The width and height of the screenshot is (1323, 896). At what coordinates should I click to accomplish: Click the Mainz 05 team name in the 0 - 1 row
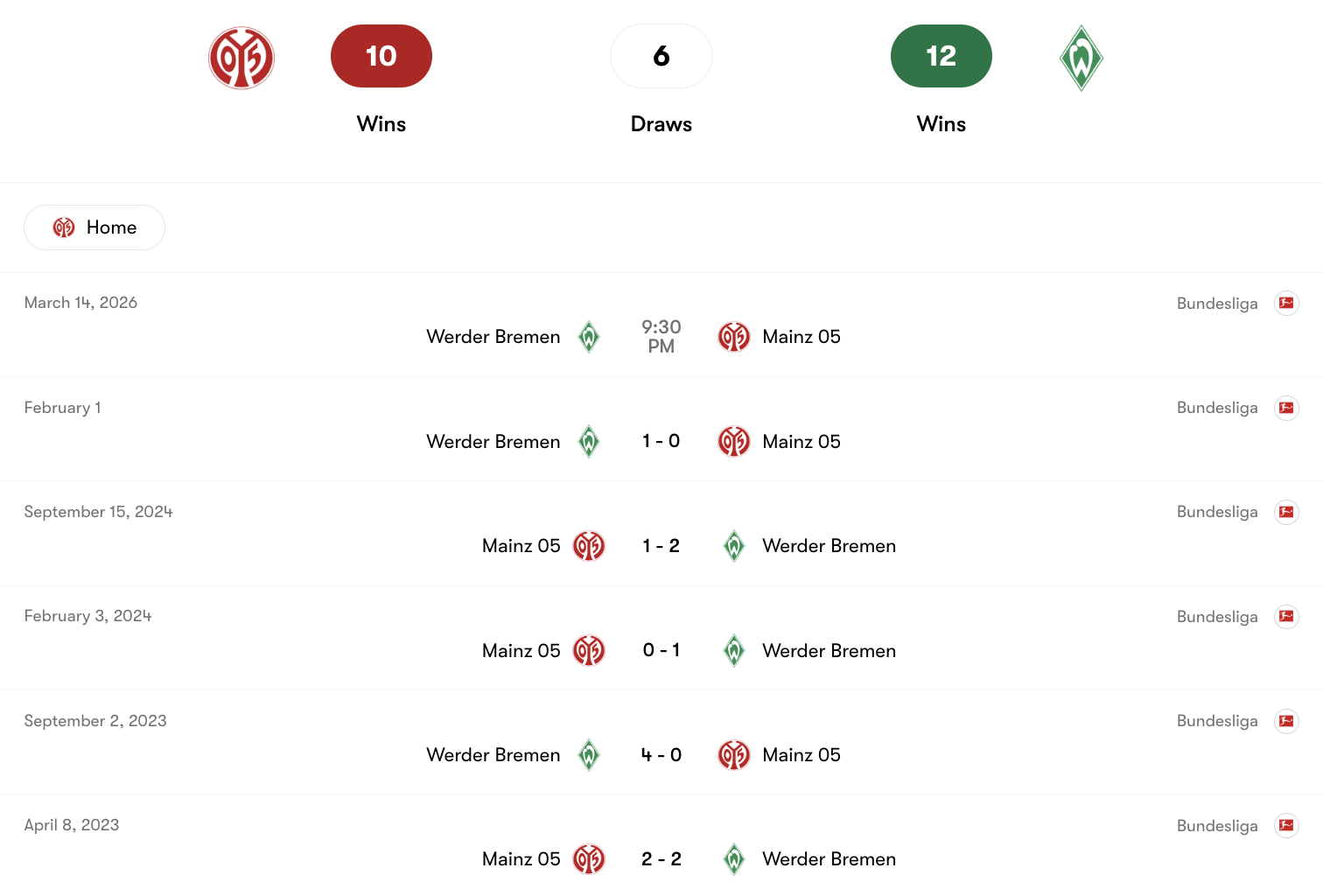(x=520, y=650)
